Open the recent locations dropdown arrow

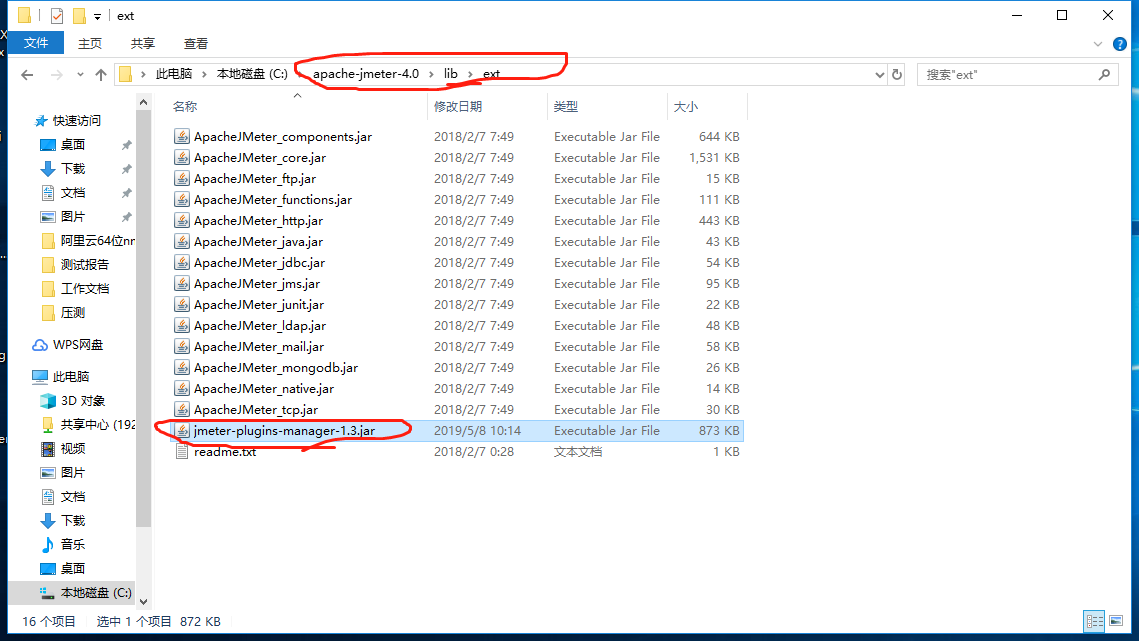coord(80,74)
